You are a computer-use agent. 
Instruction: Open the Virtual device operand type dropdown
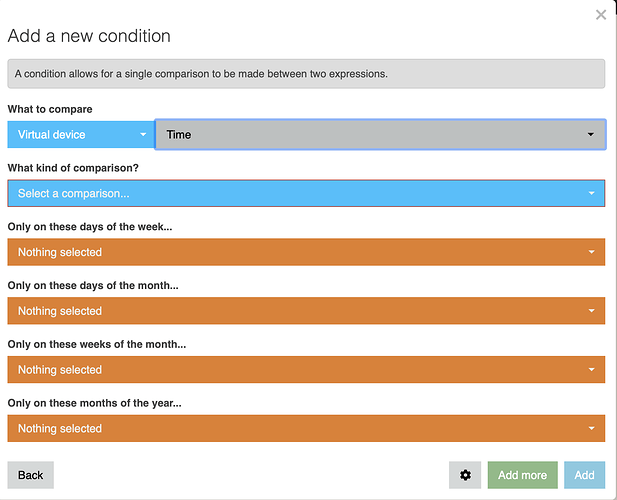pos(81,135)
